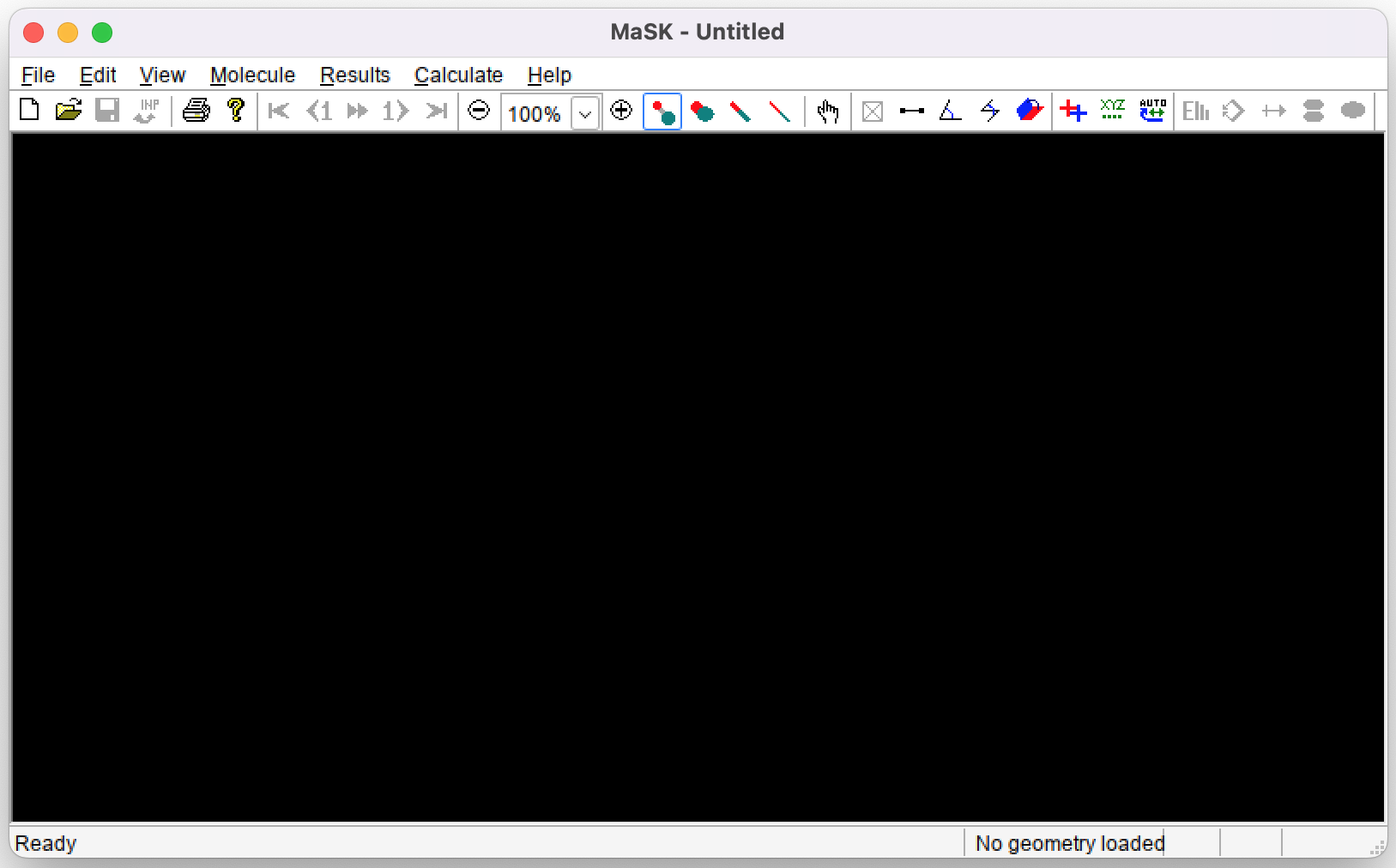Open the Calculate menu
The image size is (1396, 868).
tap(458, 75)
